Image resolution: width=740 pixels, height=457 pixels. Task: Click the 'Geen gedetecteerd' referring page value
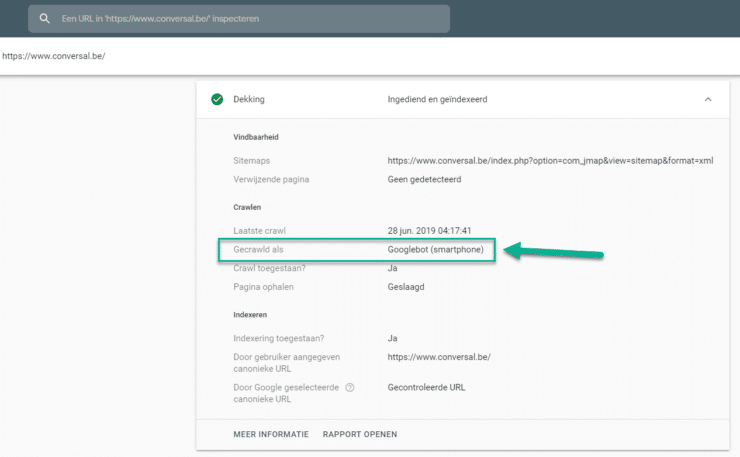[x=426, y=179]
